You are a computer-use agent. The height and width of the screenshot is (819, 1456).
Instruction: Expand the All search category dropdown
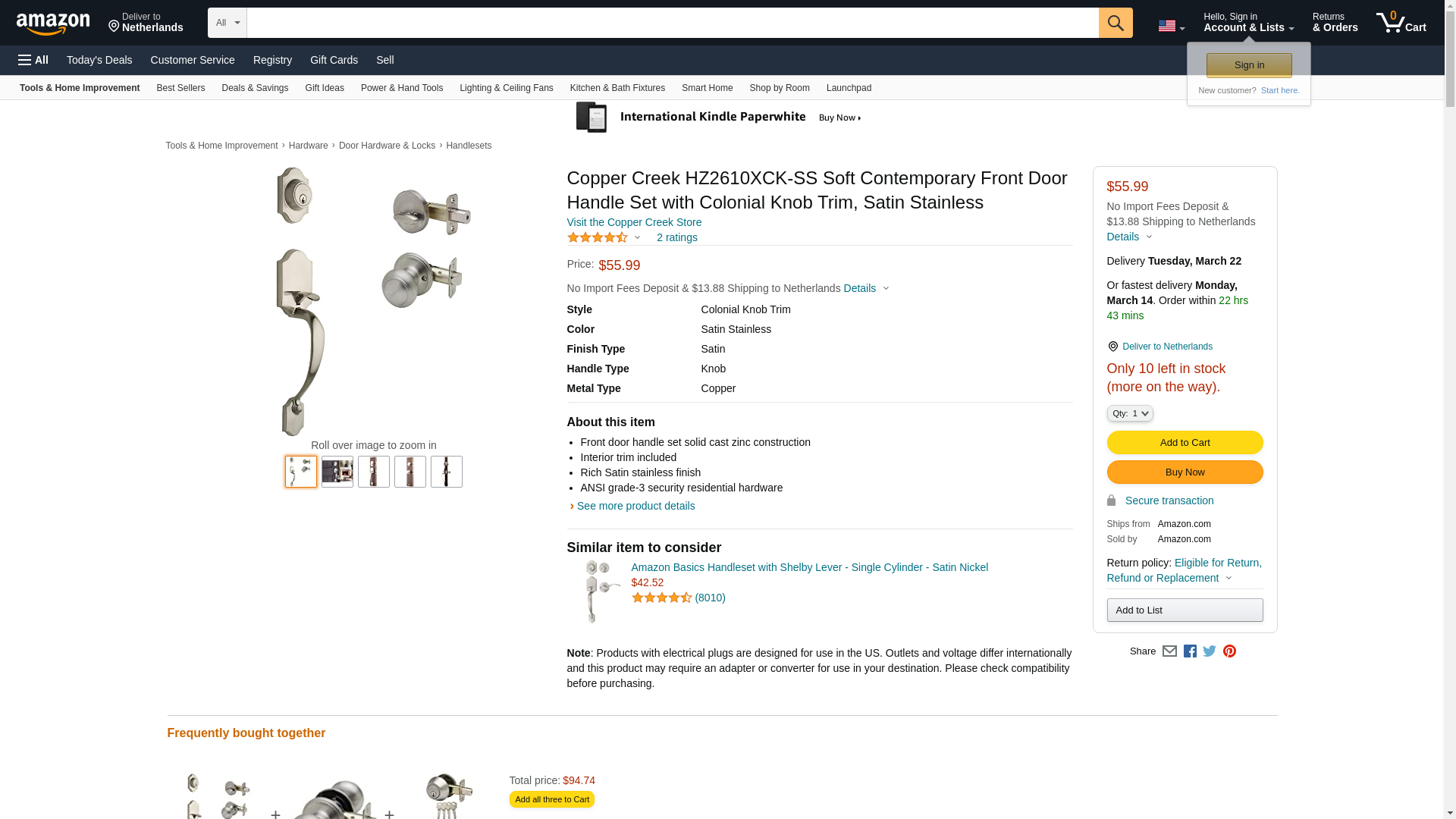tap(227, 23)
